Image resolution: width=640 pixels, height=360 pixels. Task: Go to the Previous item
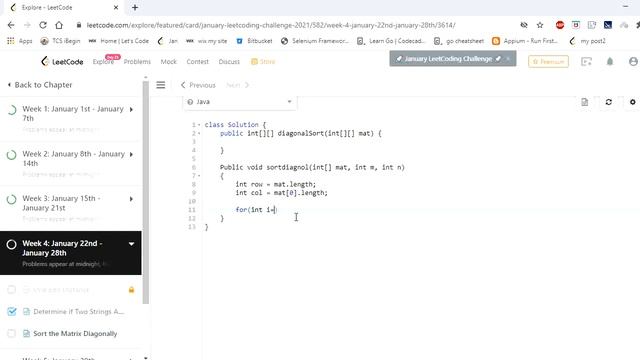198,85
